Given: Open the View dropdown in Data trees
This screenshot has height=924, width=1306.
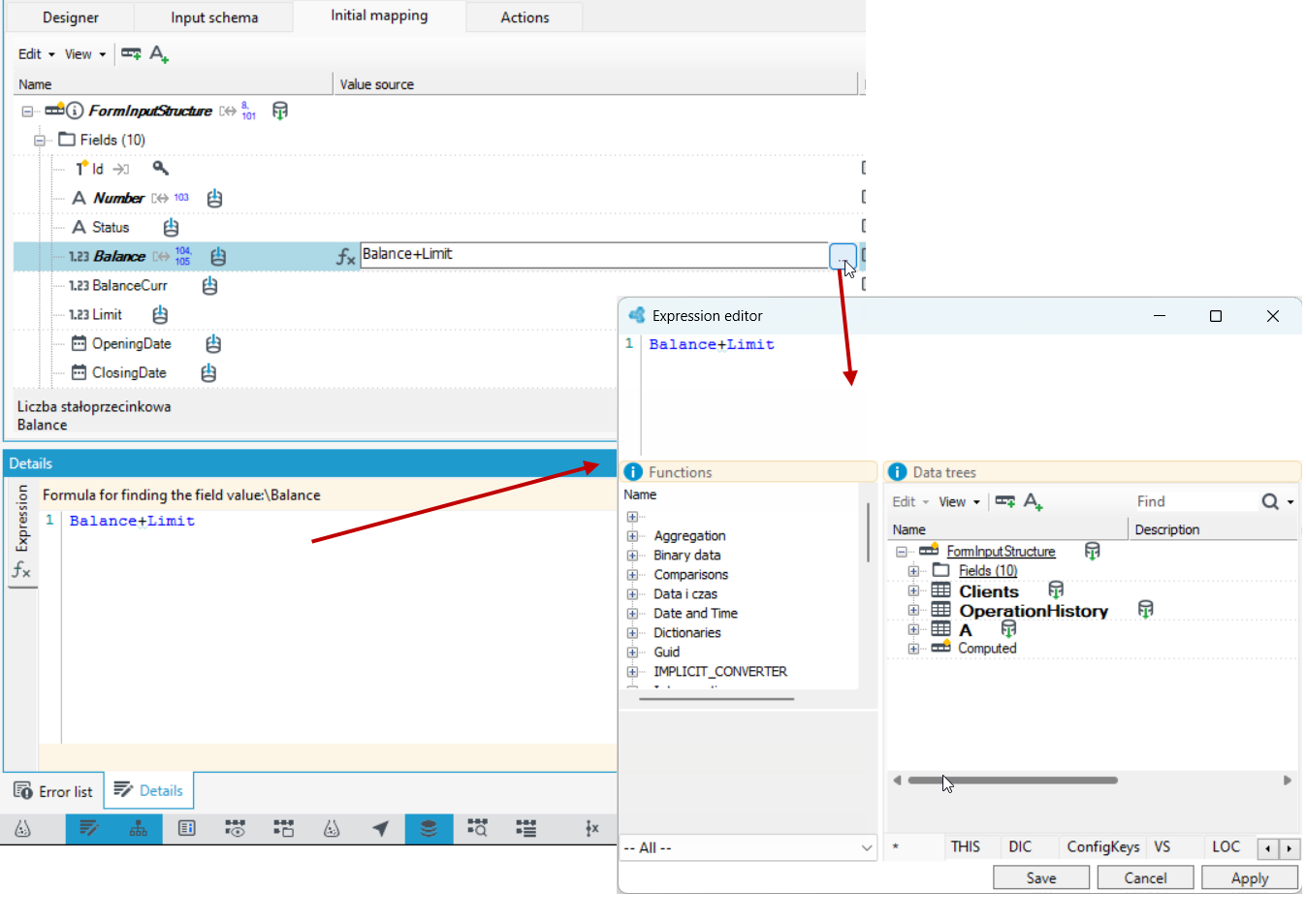Looking at the screenshot, I should coord(959,501).
